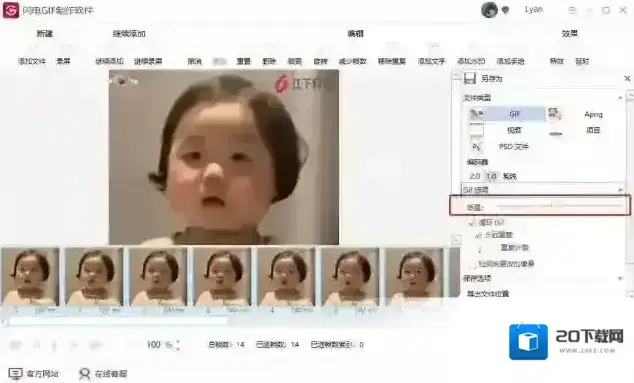
Task: Click the 删除 delete tool
Action: click(269, 61)
